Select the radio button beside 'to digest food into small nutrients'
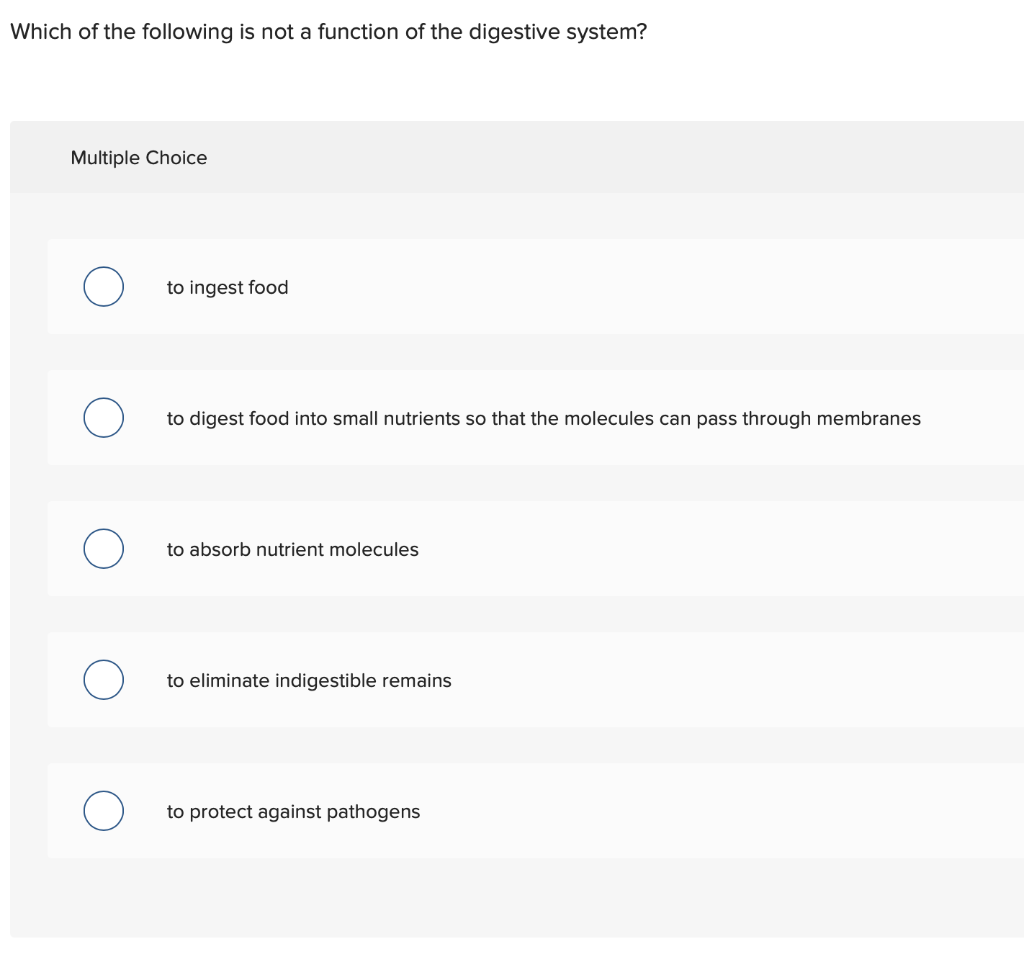The image size is (1024, 962). (103, 417)
